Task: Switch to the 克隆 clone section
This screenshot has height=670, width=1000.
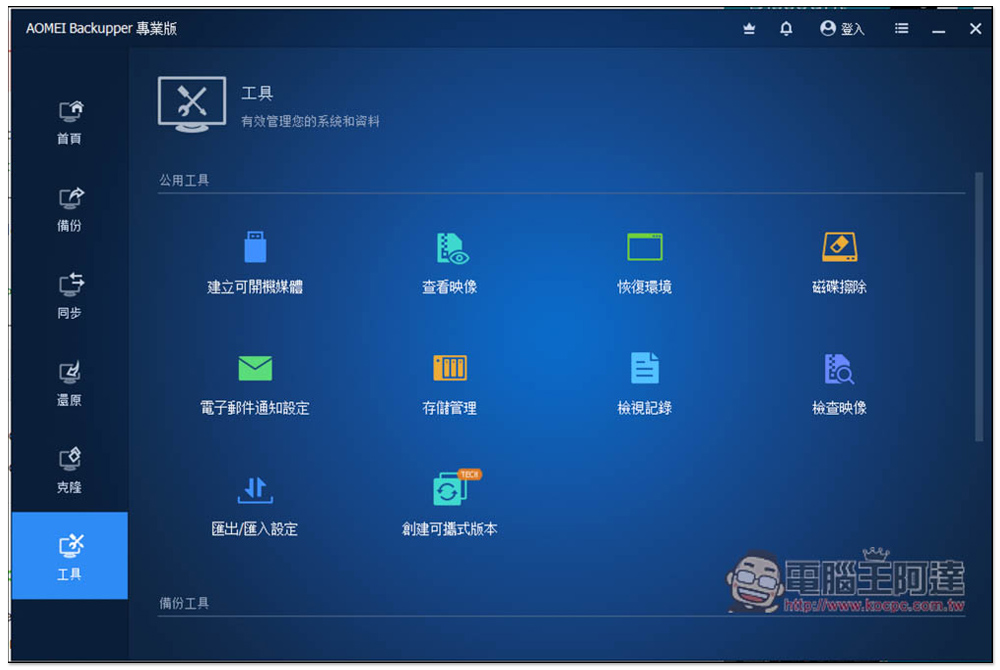Action: [70, 470]
